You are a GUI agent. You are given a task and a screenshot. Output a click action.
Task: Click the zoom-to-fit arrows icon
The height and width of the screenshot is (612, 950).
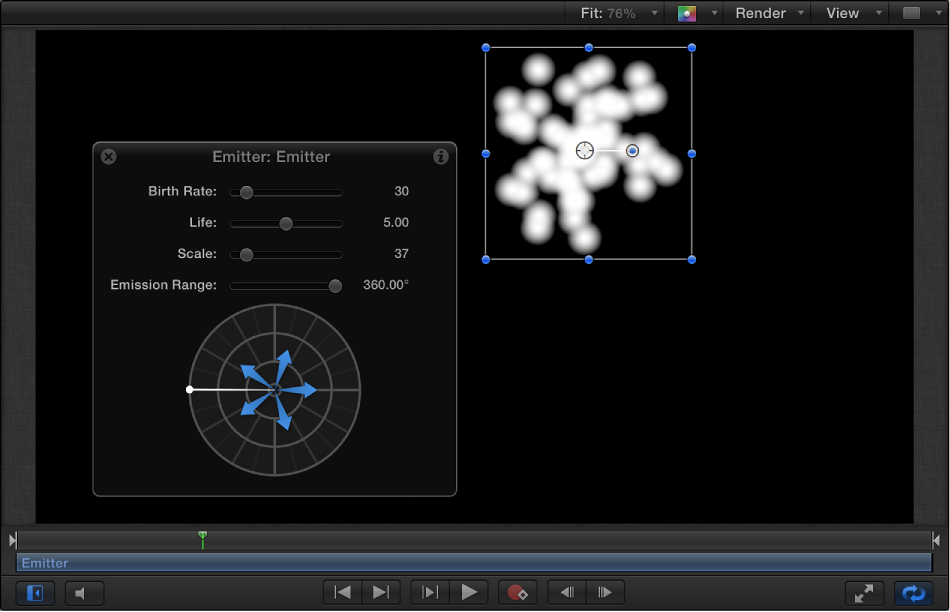click(x=864, y=592)
